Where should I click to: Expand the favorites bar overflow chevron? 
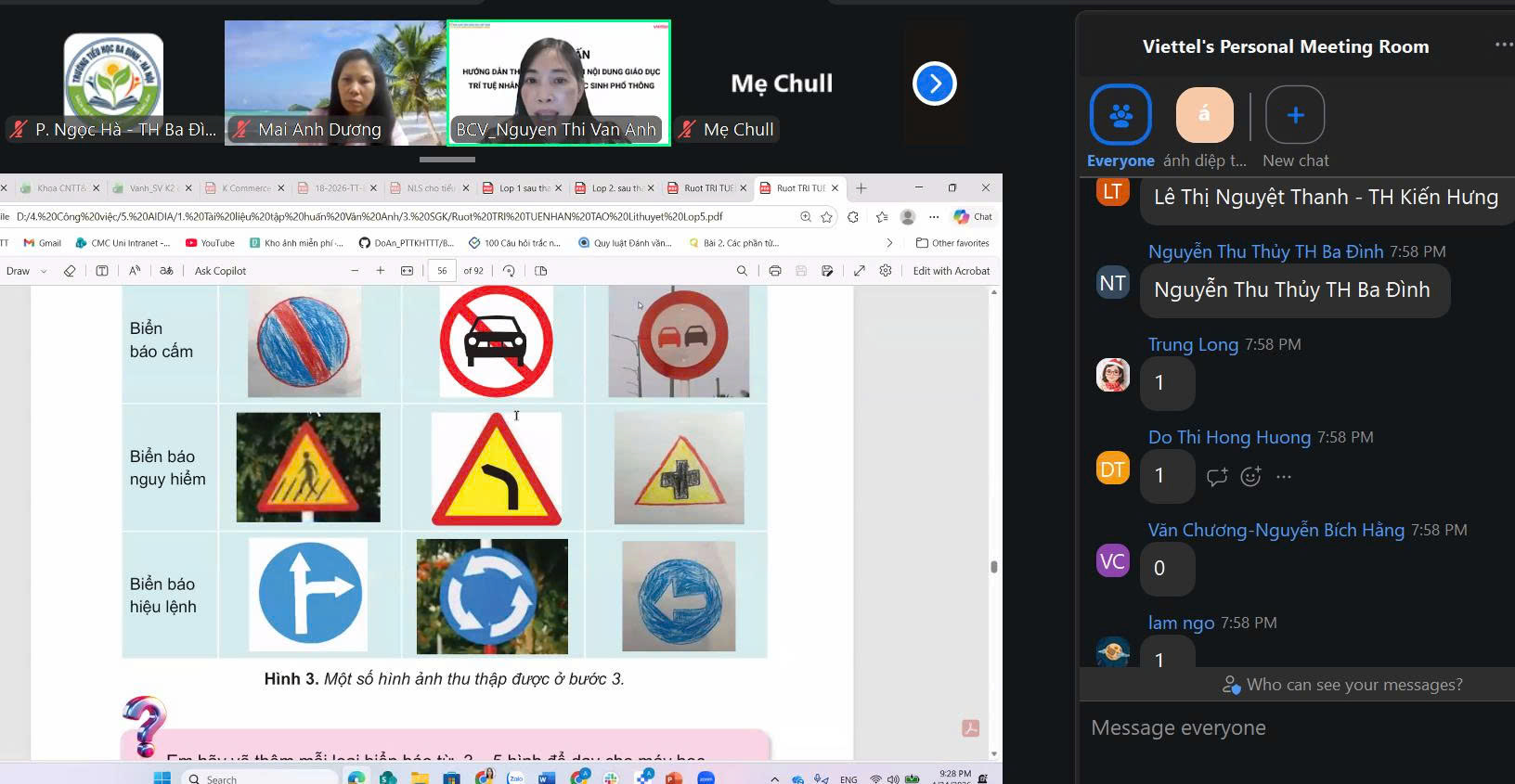[889, 243]
